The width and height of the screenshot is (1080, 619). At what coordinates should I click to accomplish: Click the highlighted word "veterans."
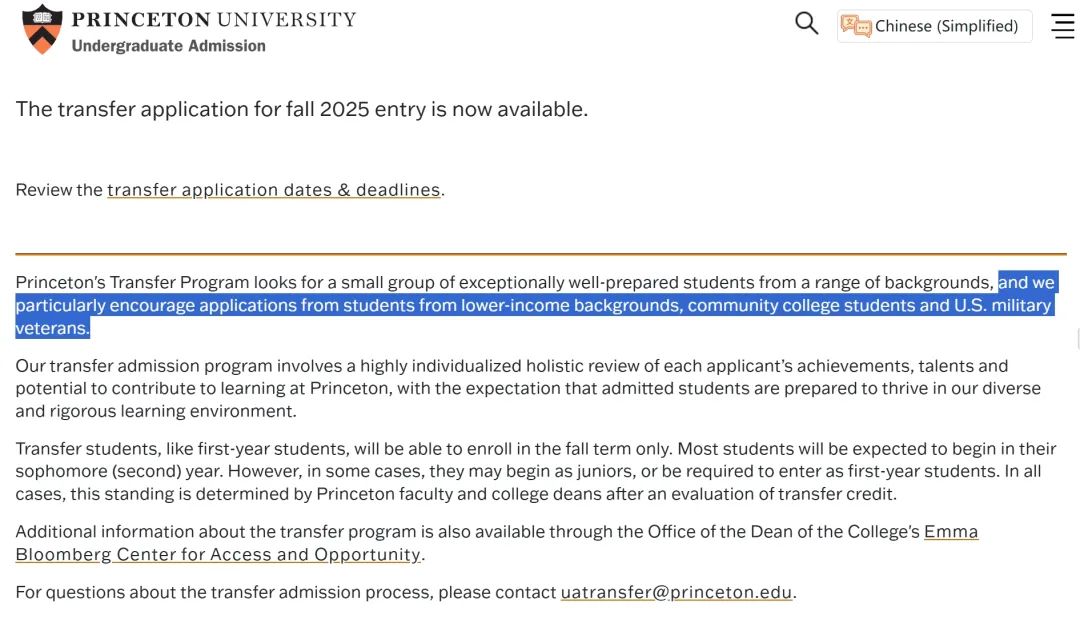pyautogui.click(x=52, y=328)
